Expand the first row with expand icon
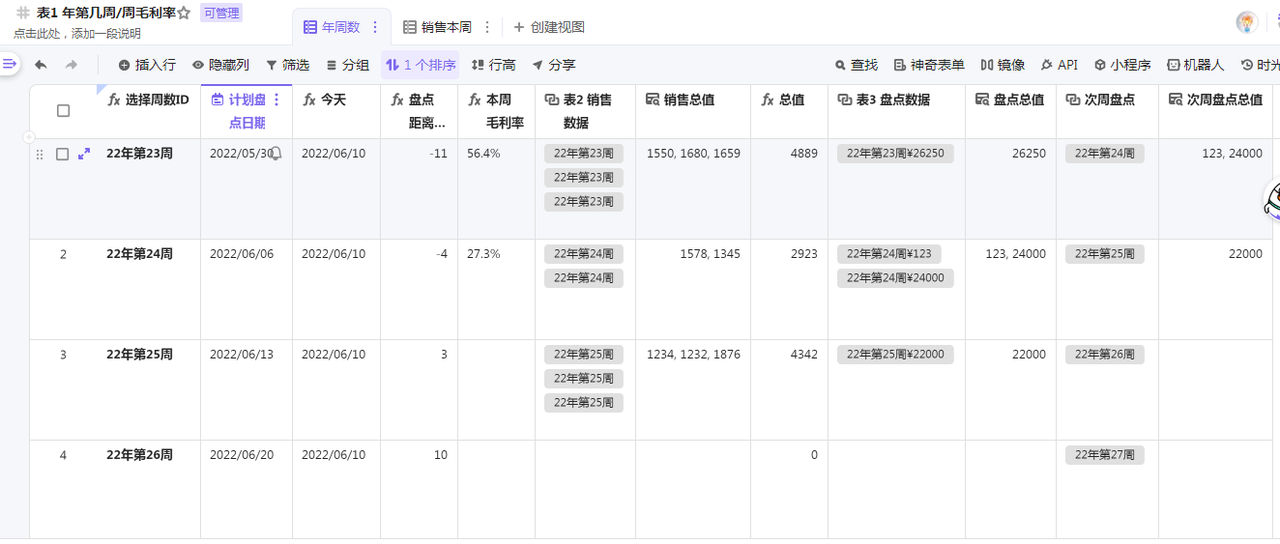 [84, 154]
